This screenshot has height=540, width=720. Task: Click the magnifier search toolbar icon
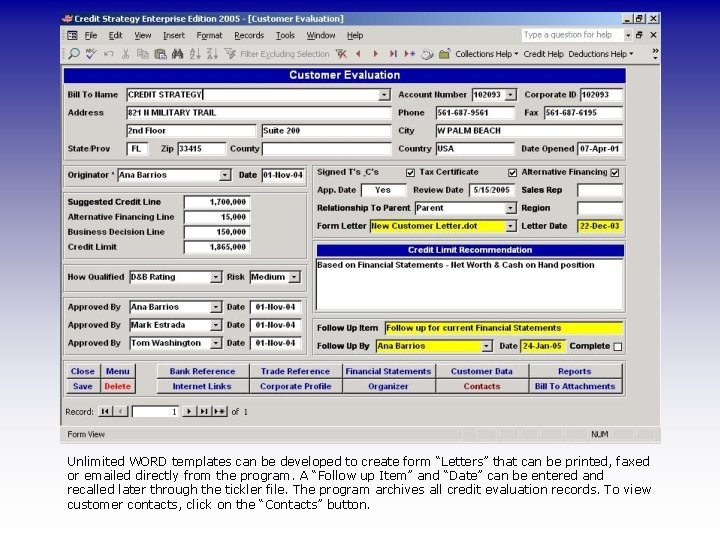[x=73, y=54]
